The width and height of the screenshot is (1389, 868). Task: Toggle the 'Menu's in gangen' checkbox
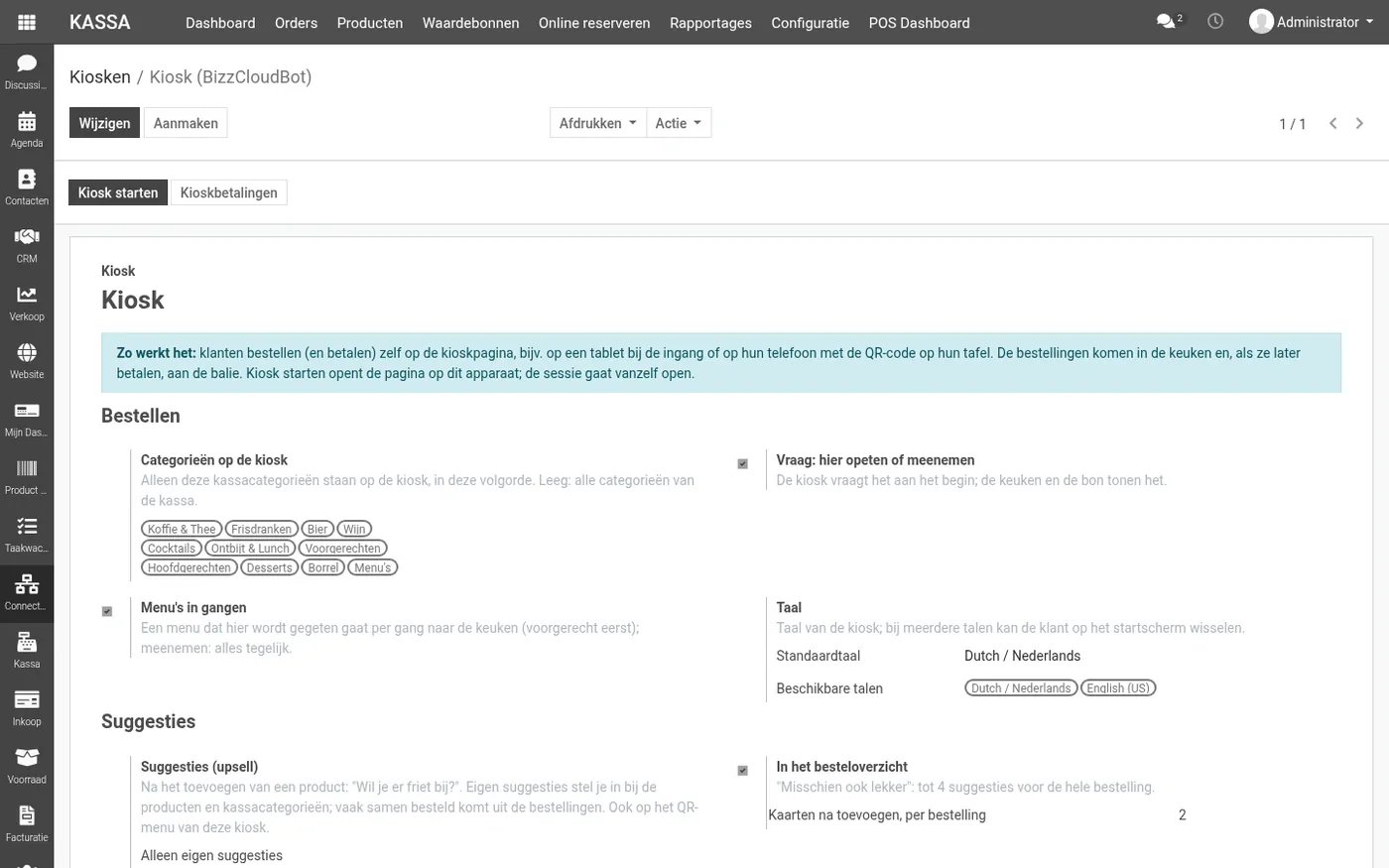click(x=107, y=611)
